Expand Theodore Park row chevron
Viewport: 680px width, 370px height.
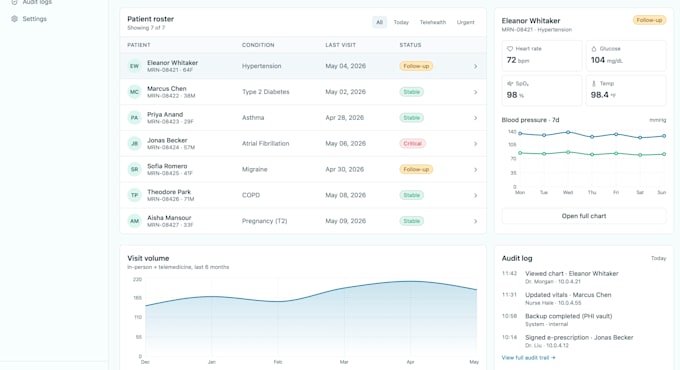click(x=475, y=195)
